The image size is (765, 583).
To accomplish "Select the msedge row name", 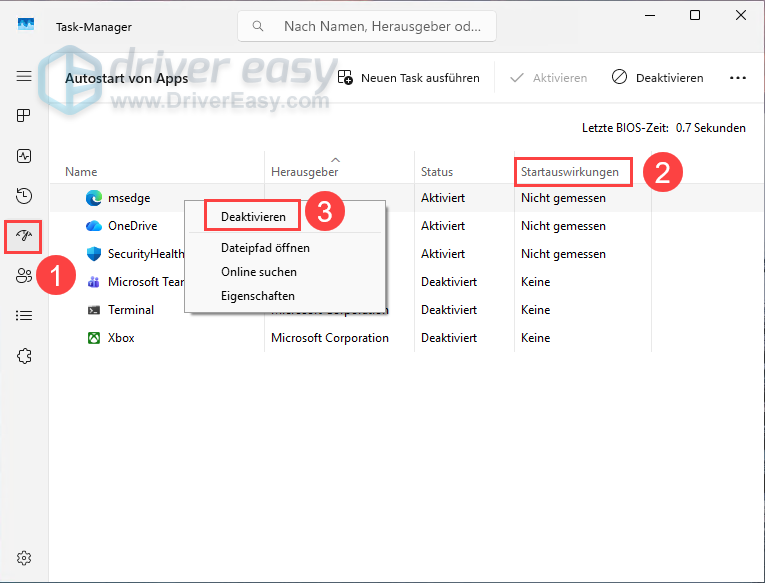I will click(129, 198).
